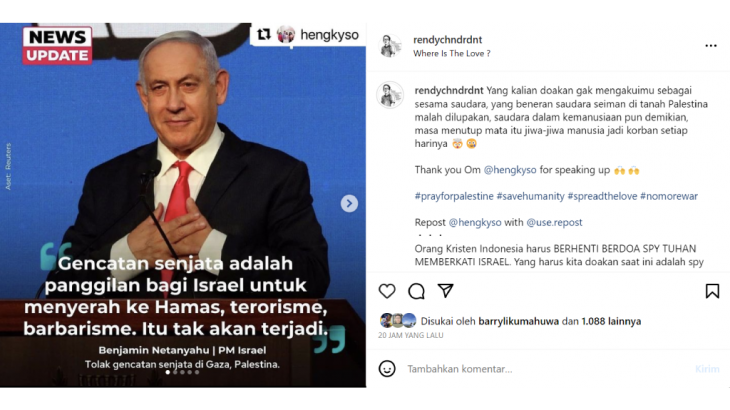
Task: Open the Where Is The Love audio link
Action: pyautogui.click(x=452, y=54)
